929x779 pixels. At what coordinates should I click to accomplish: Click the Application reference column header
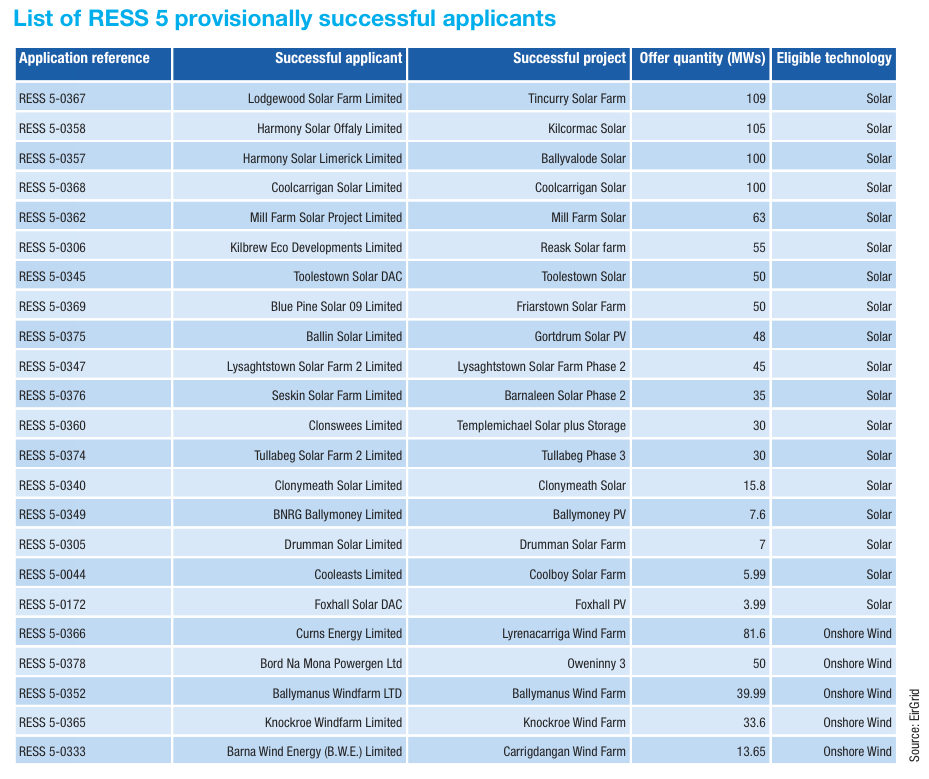pyautogui.click(x=84, y=59)
